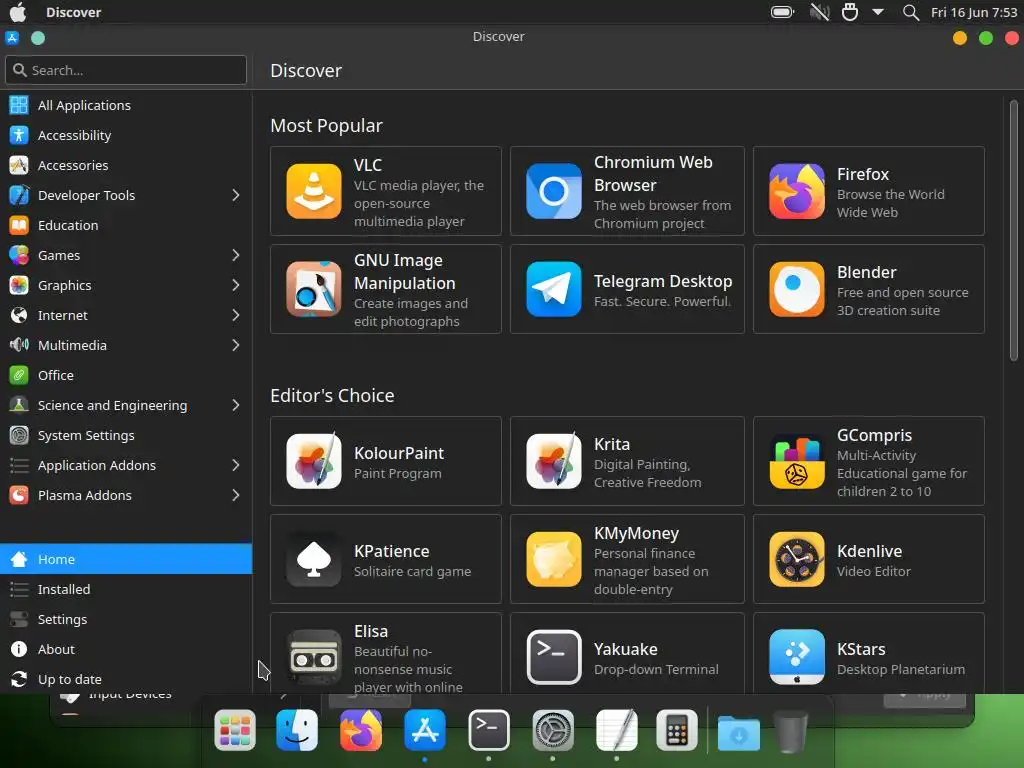Open the Discover menu in menu bar
The image size is (1024, 768).
tap(73, 12)
